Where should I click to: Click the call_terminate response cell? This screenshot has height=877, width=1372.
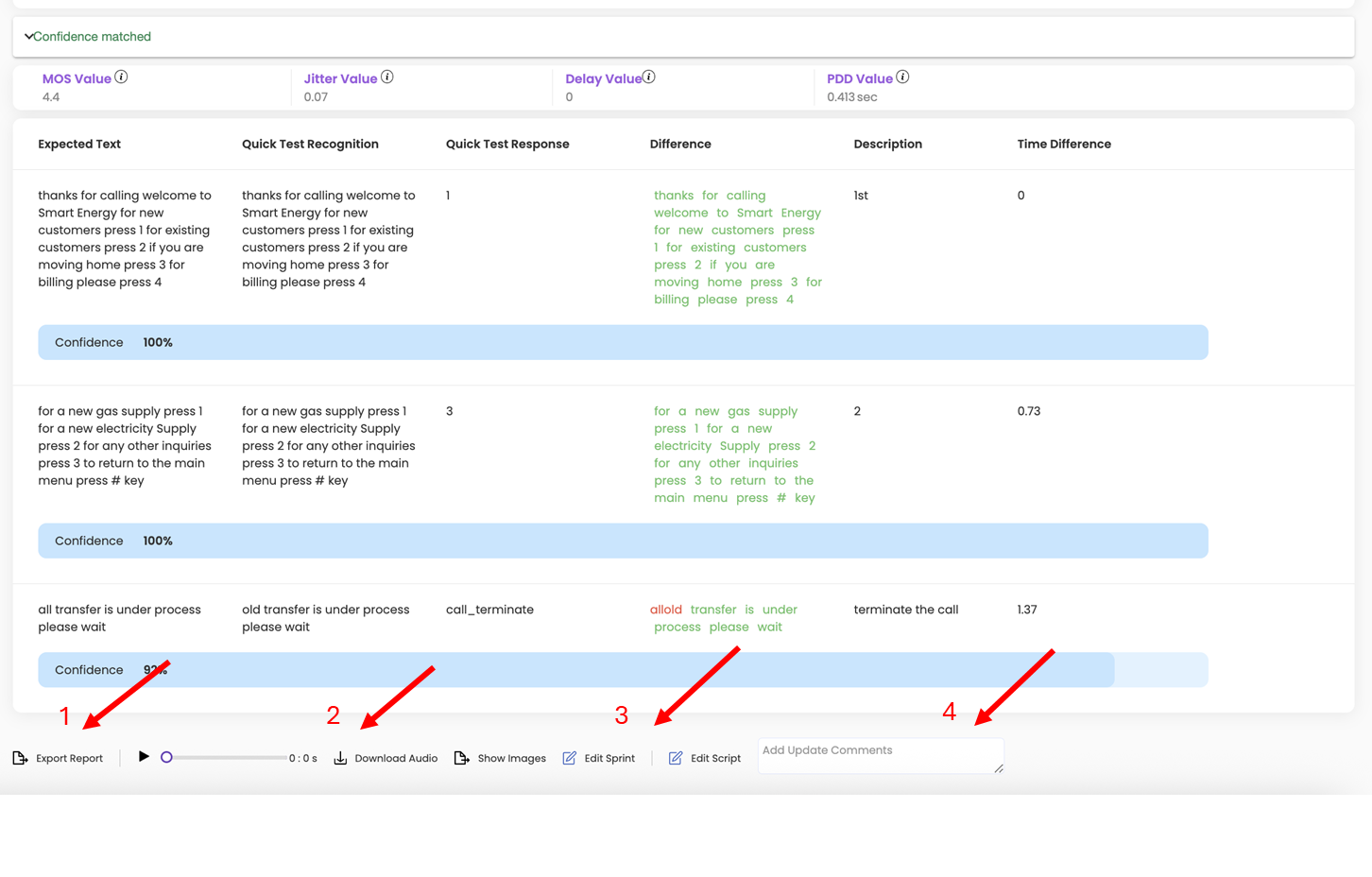(x=489, y=610)
